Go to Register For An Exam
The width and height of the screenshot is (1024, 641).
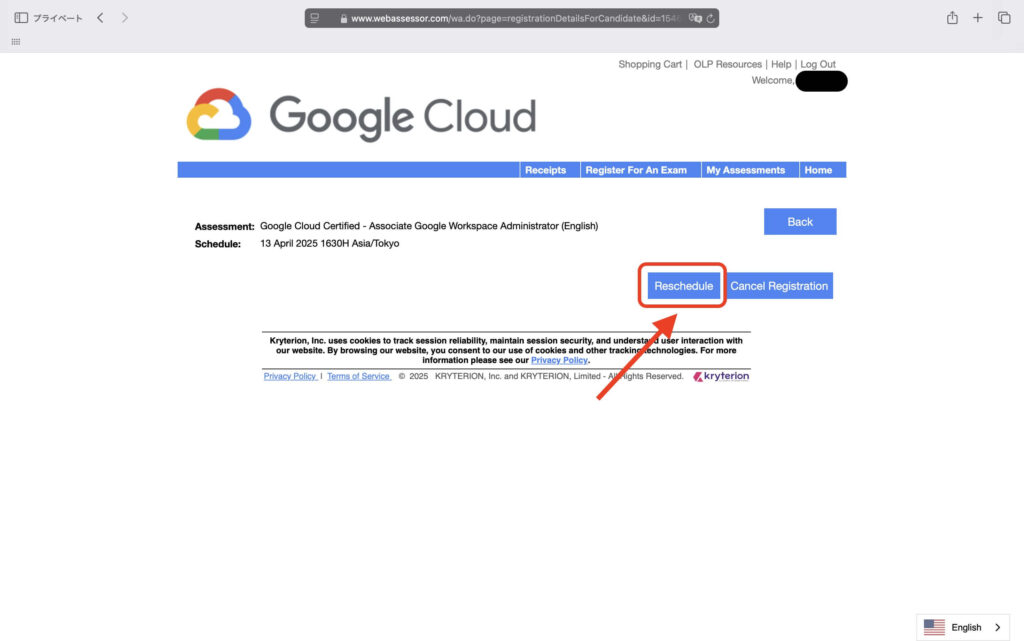[x=636, y=170]
